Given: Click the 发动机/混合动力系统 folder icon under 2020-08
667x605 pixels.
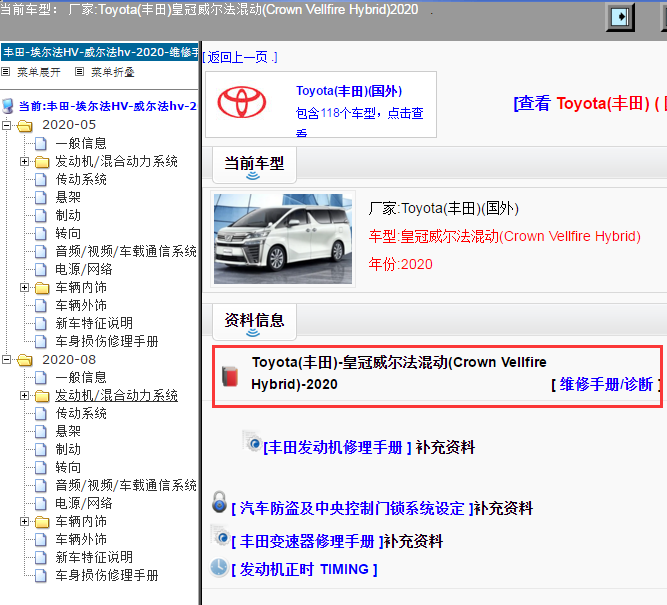Looking at the screenshot, I should pyautogui.click(x=42, y=396).
